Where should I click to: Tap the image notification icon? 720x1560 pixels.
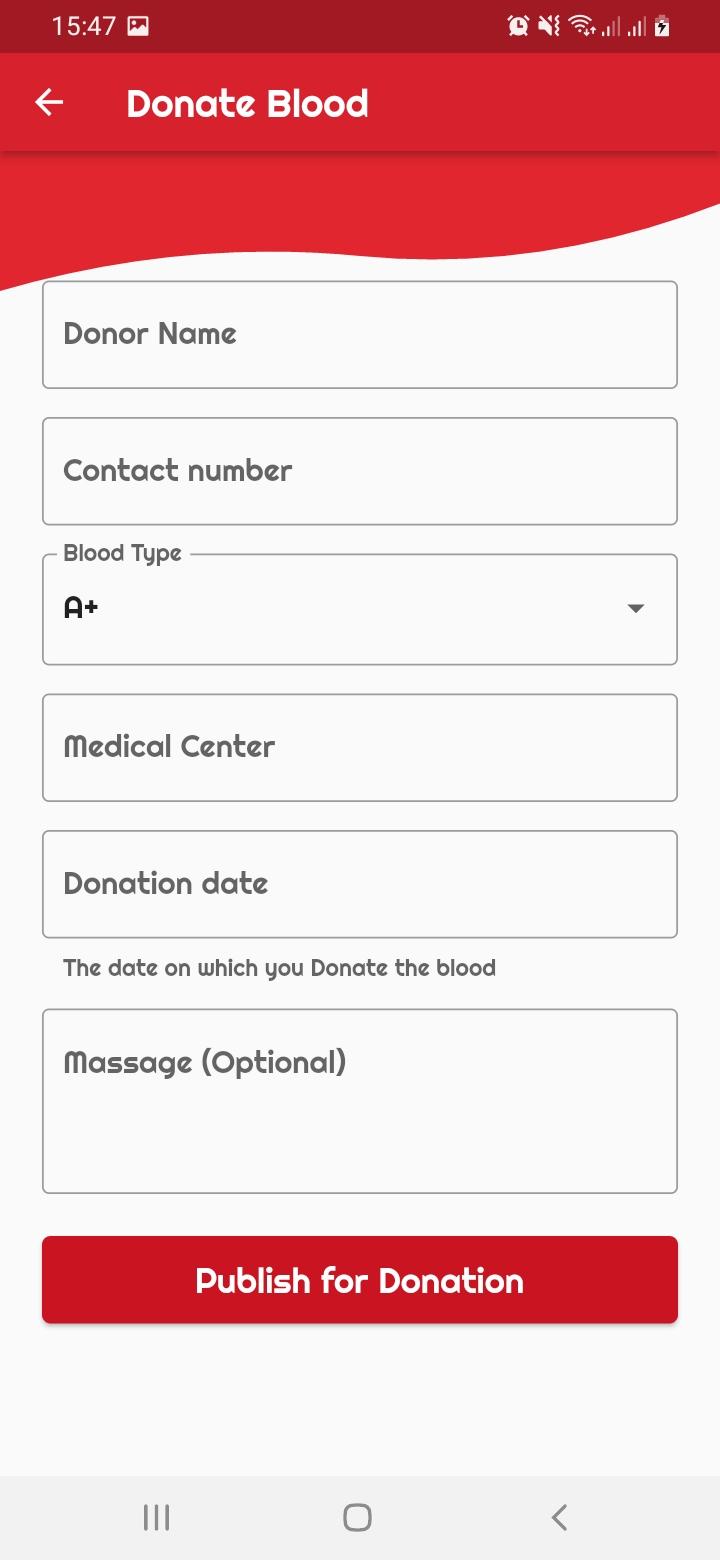click(x=138, y=26)
